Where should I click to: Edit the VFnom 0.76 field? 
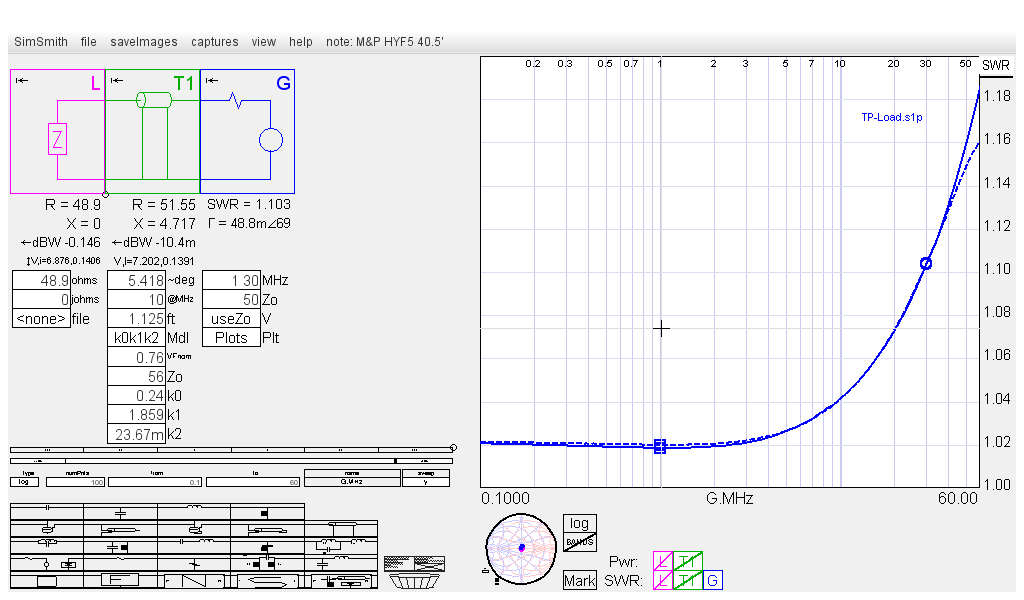point(136,357)
